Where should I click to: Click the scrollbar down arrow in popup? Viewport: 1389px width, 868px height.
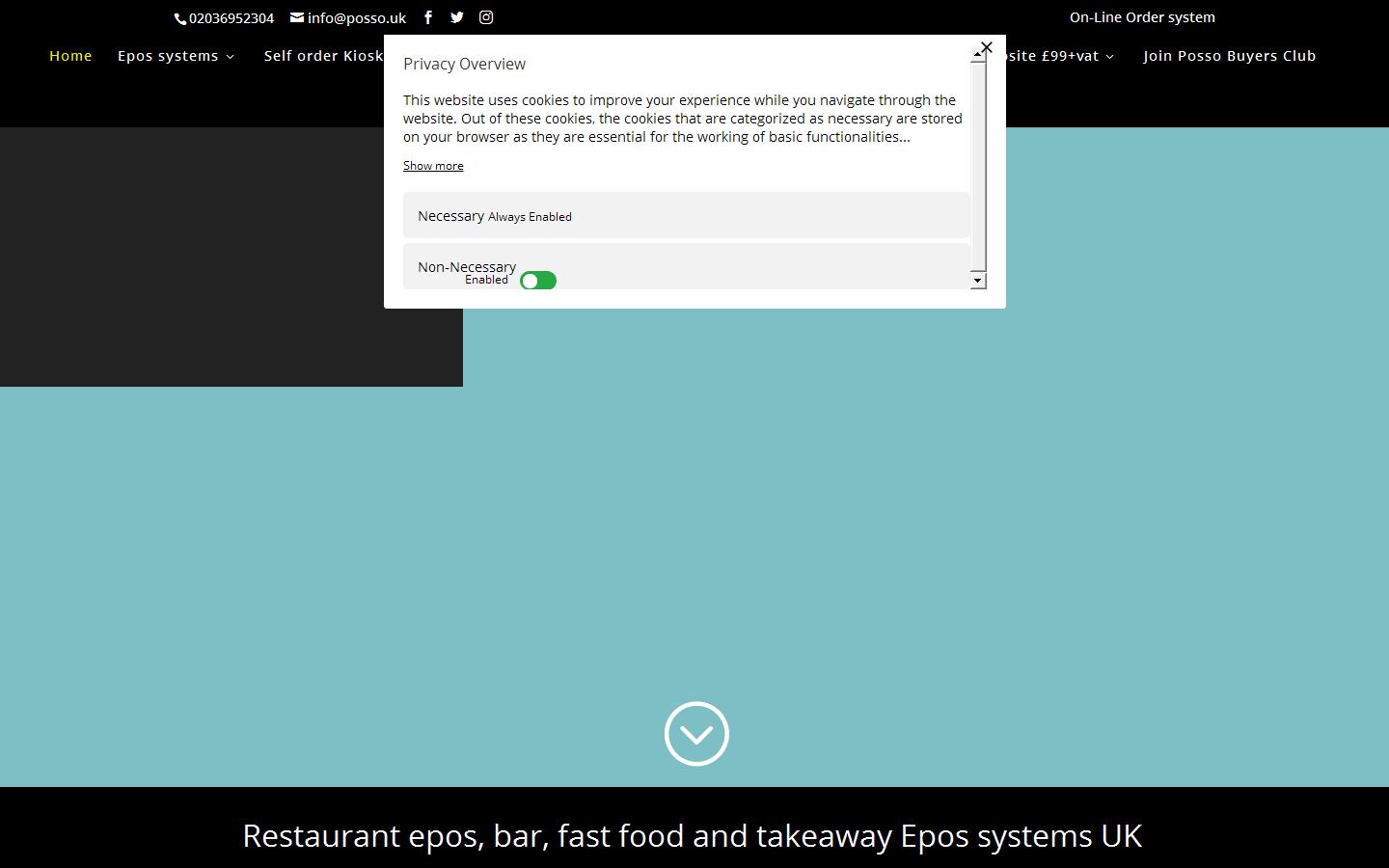tap(978, 281)
